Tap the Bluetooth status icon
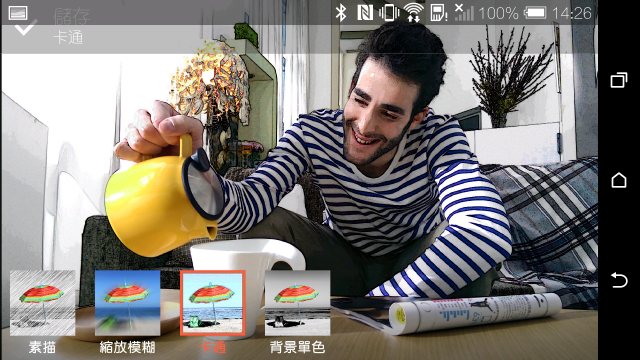Screen dimensions: 640x360 point(341,13)
